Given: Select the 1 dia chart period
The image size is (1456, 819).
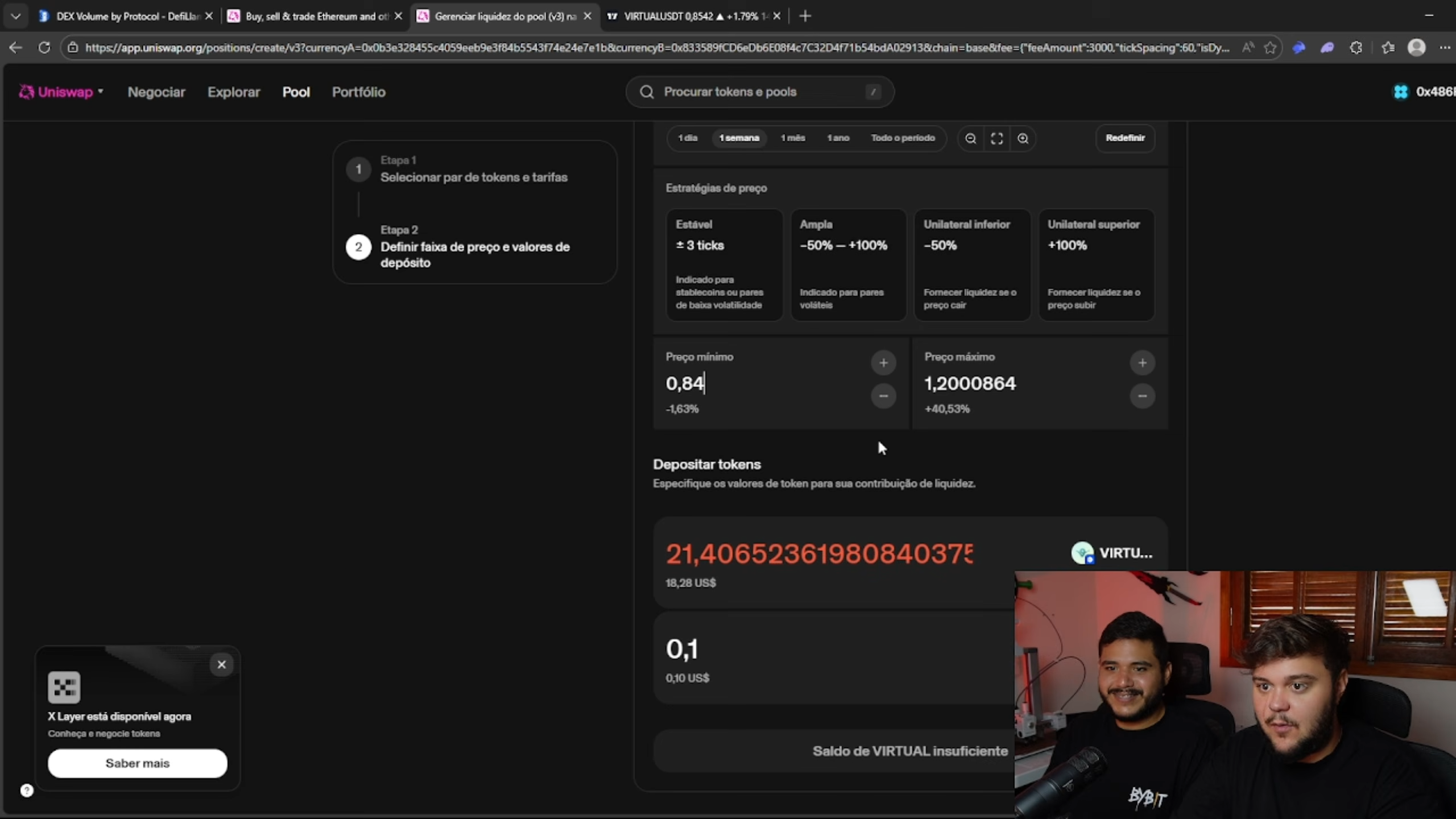Looking at the screenshot, I should point(688,138).
